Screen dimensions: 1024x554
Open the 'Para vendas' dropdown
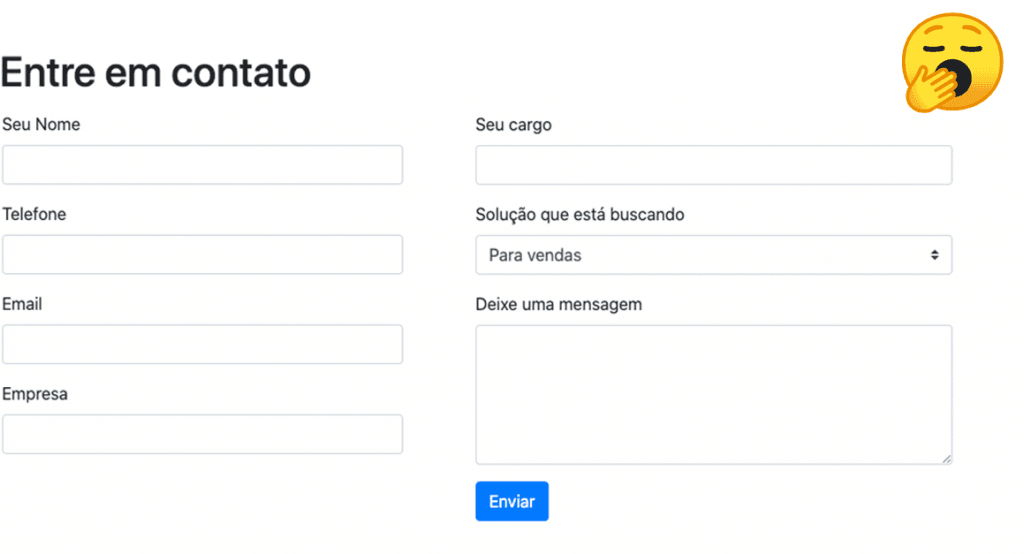pyautogui.click(x=713, y=255)
